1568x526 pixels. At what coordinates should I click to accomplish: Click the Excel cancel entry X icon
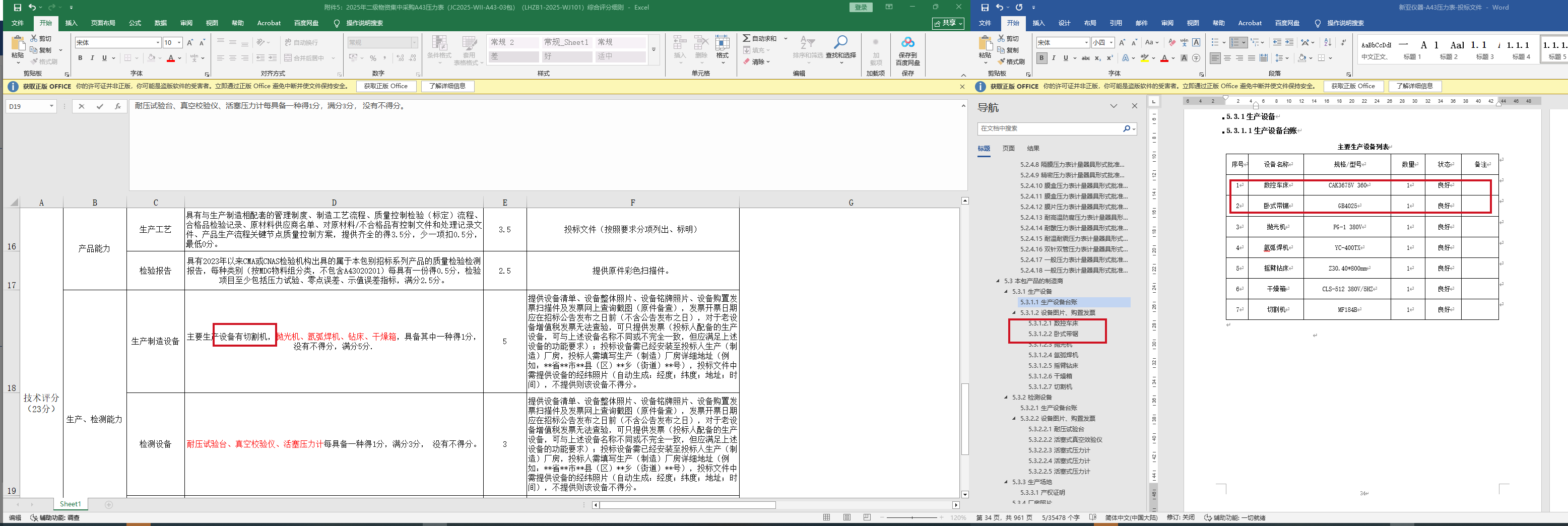click(82, 106)
